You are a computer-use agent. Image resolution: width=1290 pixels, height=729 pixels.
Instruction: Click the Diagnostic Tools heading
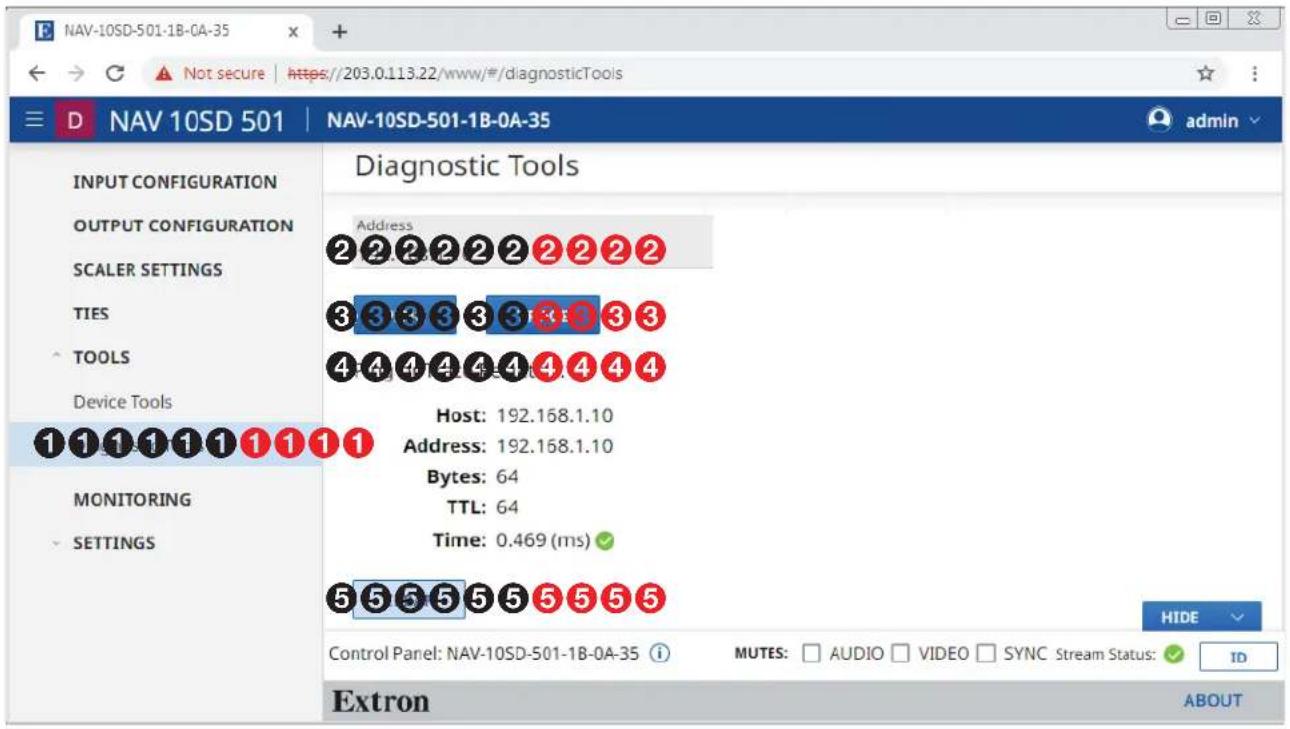(467, 166)
